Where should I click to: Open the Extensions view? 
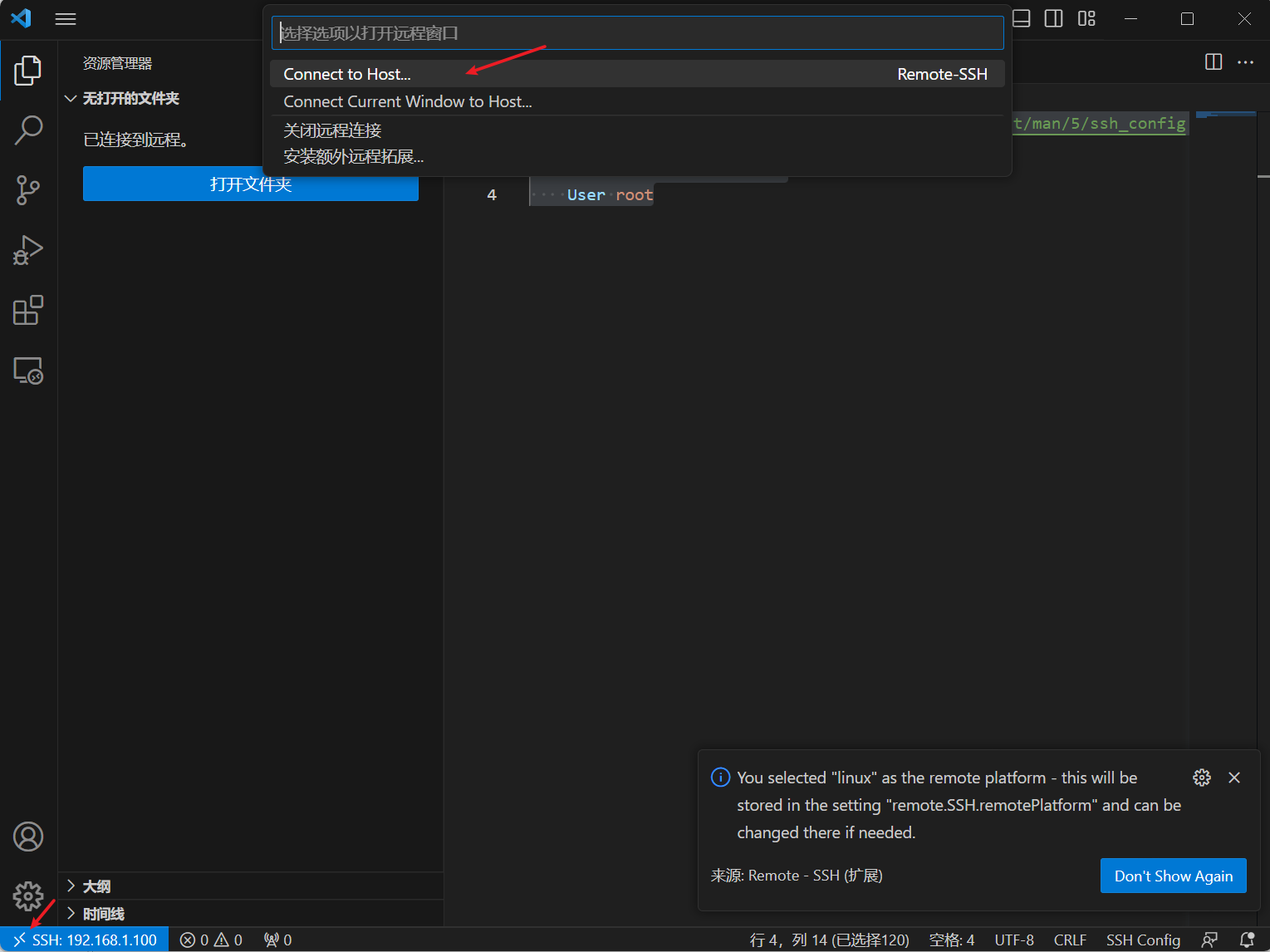coord(28,310)
